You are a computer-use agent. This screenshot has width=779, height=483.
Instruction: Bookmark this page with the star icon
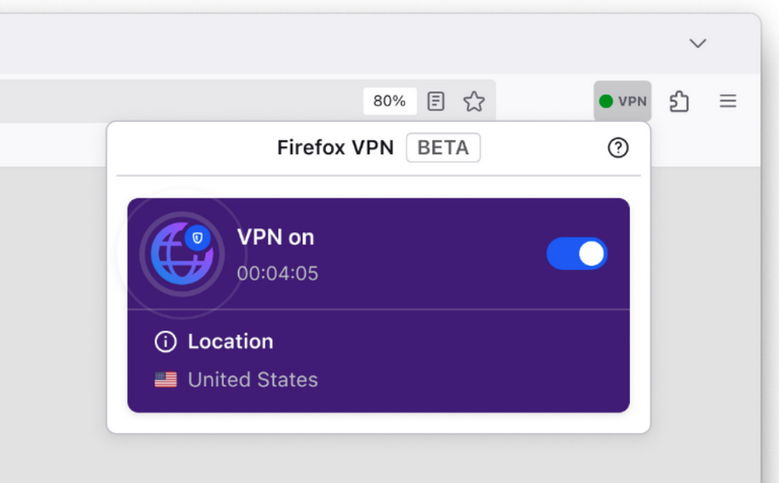pyautogui.click(x=474, y=101)
